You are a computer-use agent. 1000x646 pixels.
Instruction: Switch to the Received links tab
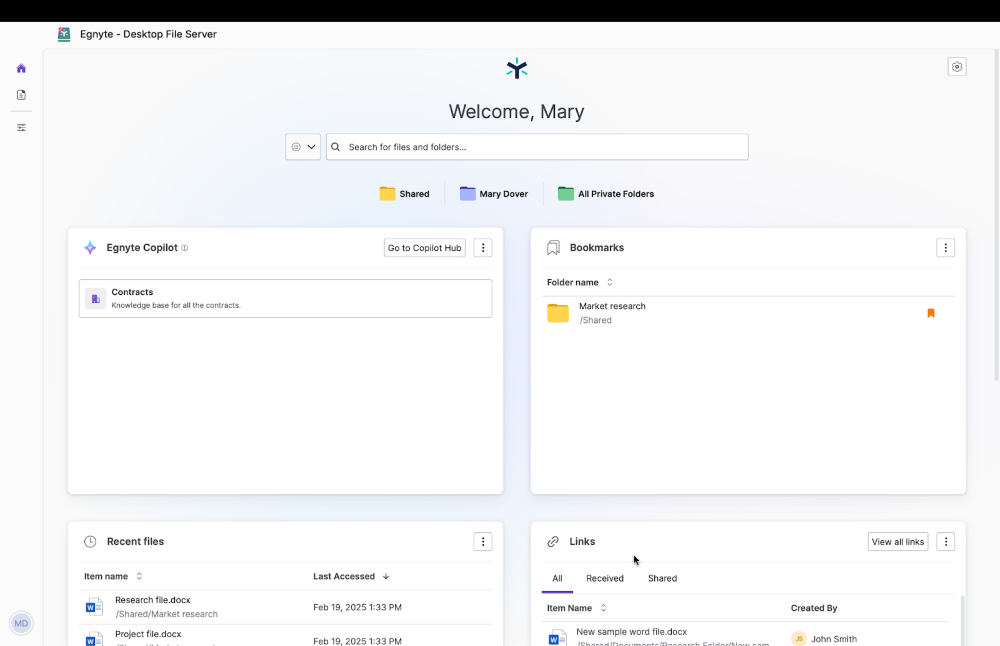pyautogui.click(x=605, y=578)
